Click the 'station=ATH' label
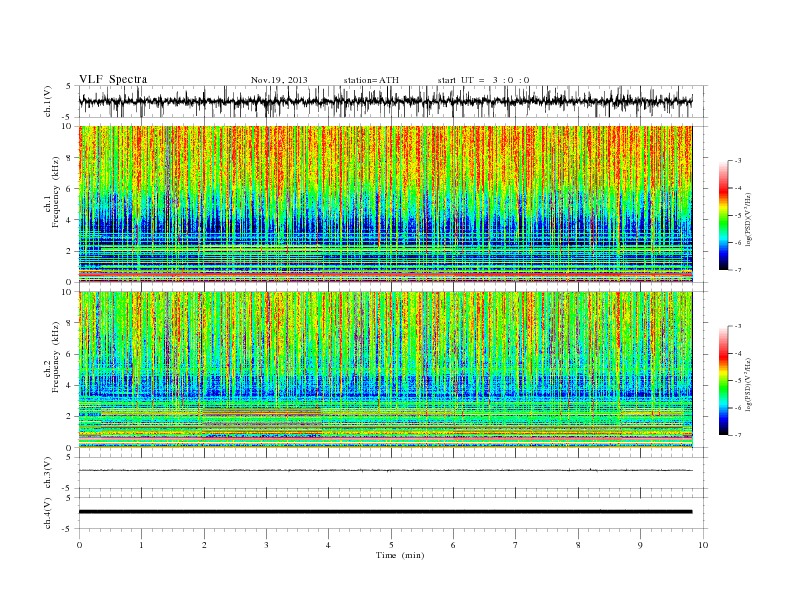This screenshot has width=792, height=612. (x=371, y=80)
